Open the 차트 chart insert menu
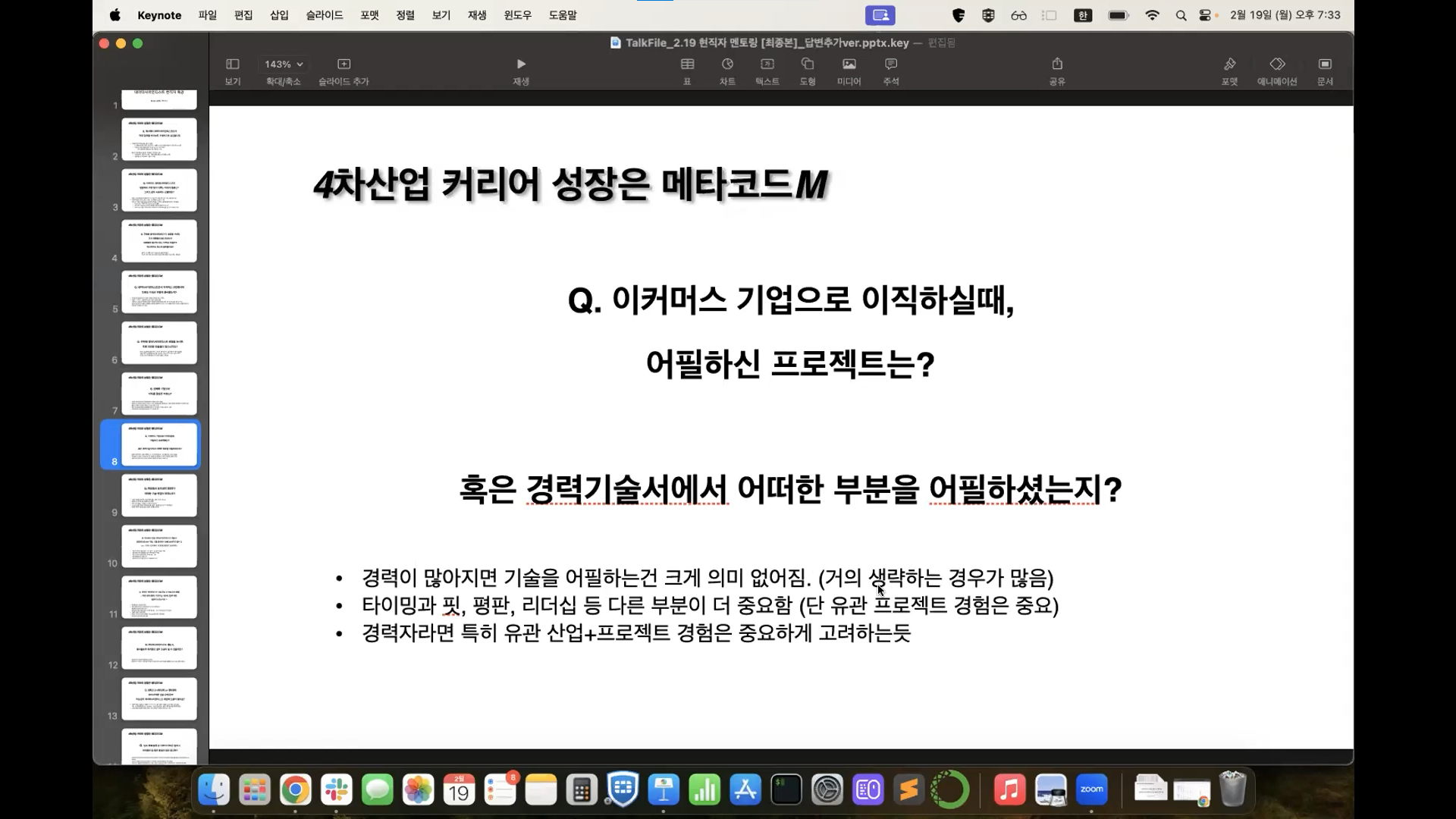The height and width of the screenshot is (819, 1456). tap(727, 64)
